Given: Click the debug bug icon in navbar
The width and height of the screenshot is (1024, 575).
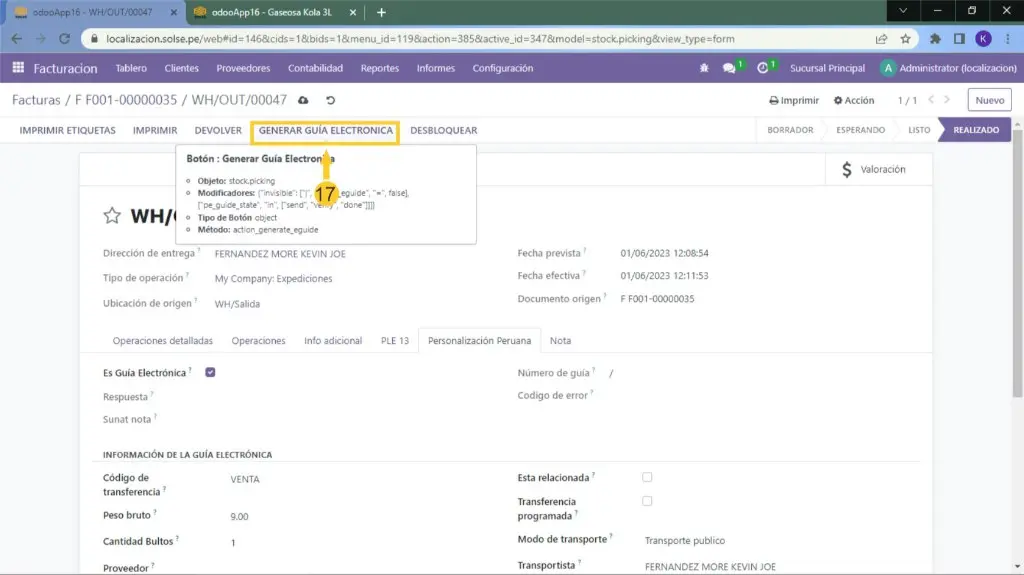Looking at the screenshot, I should [704, 68].
